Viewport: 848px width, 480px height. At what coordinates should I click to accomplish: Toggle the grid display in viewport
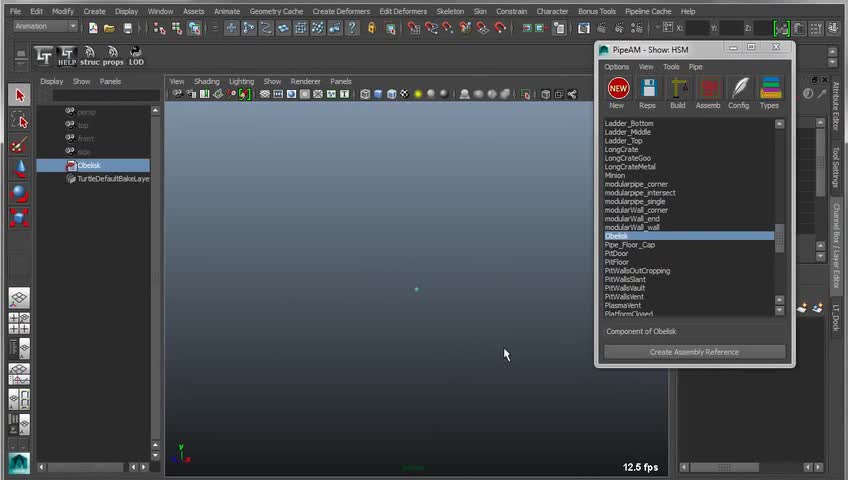pyautogui.click(x=264, y=94)
